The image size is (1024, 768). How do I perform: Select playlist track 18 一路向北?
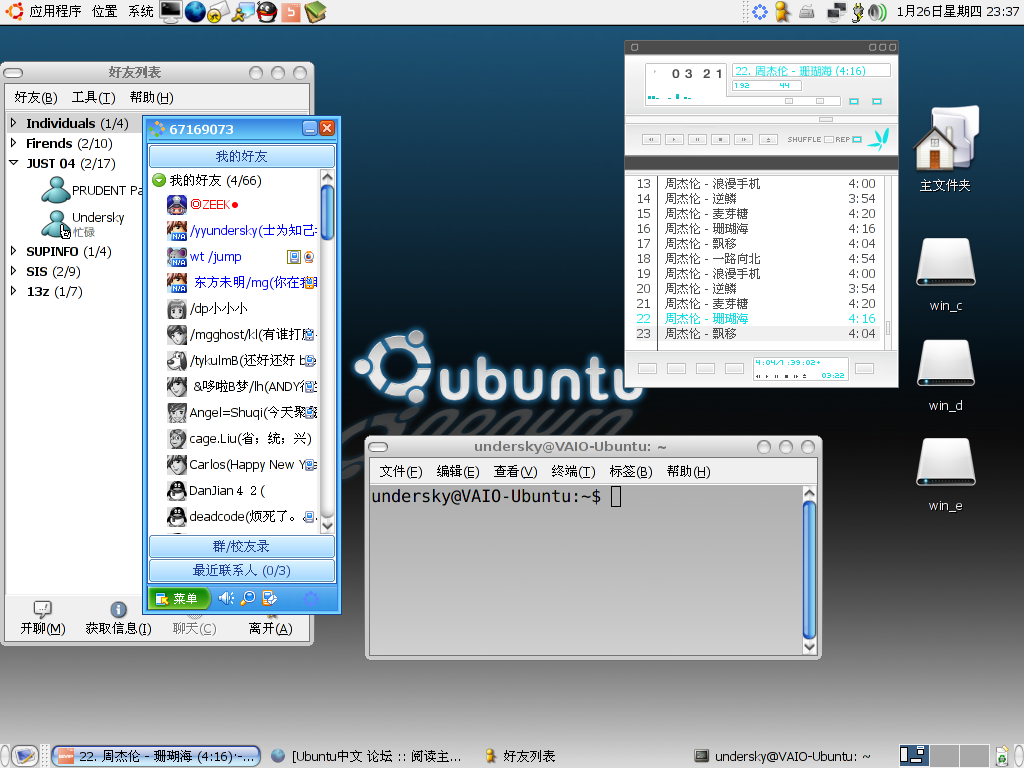tap(756, 259)
